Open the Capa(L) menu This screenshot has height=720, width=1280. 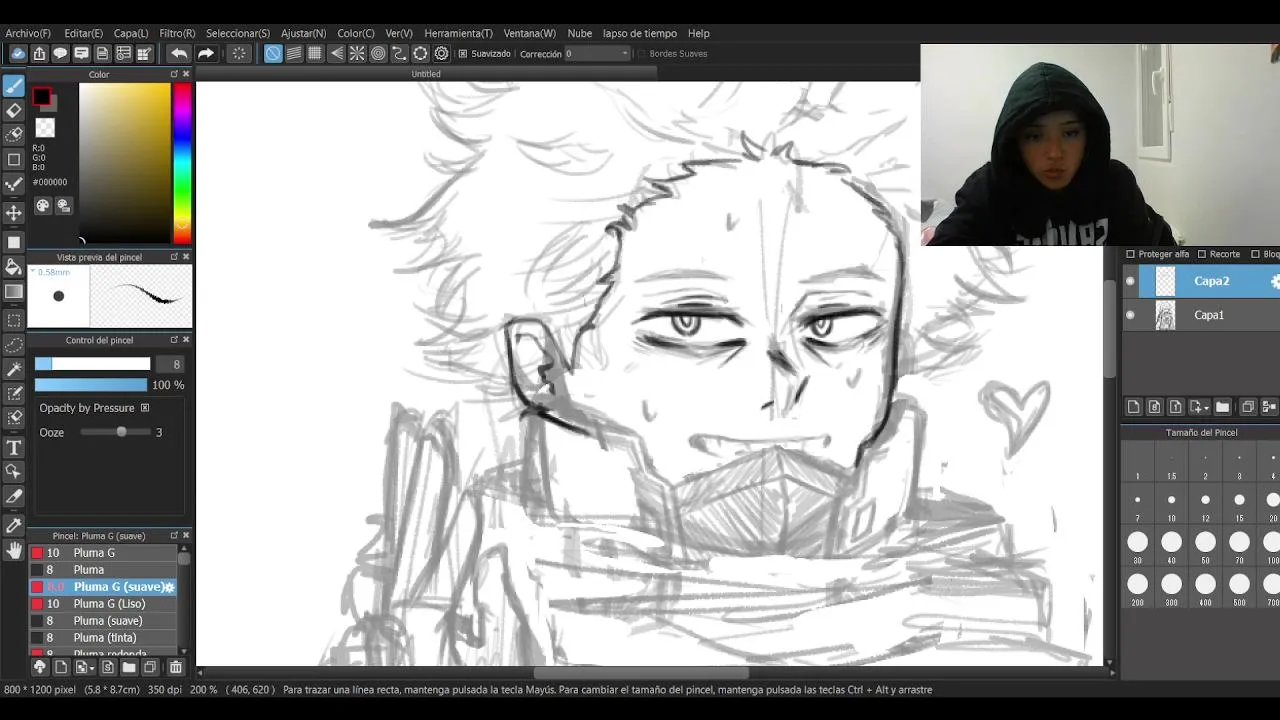coord(131,33)
